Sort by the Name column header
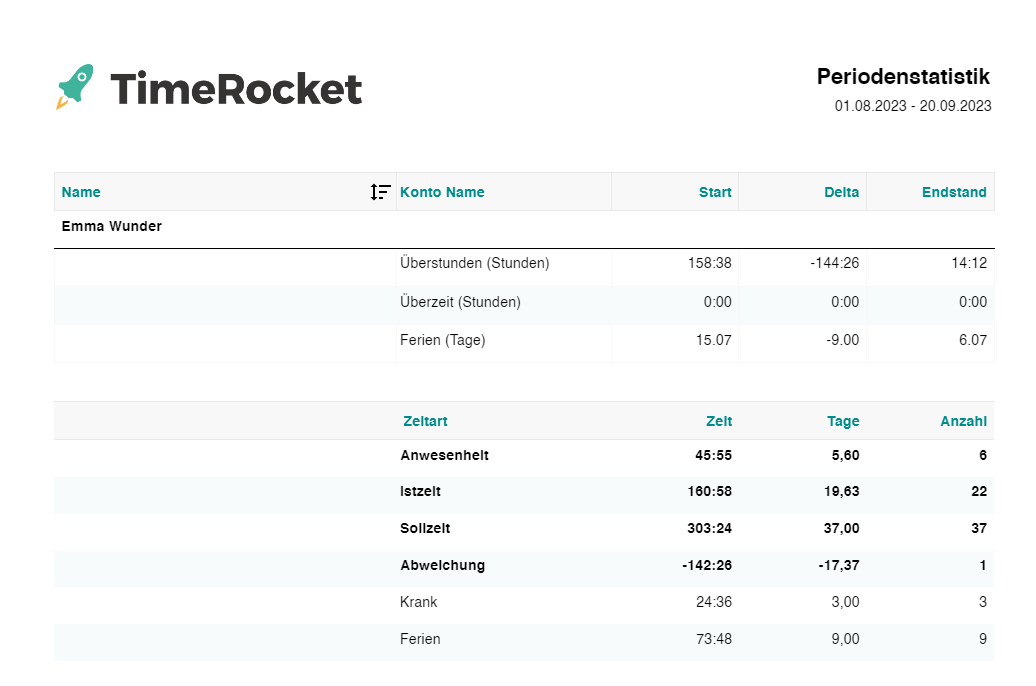1036x686 pixels. (81, 192)
